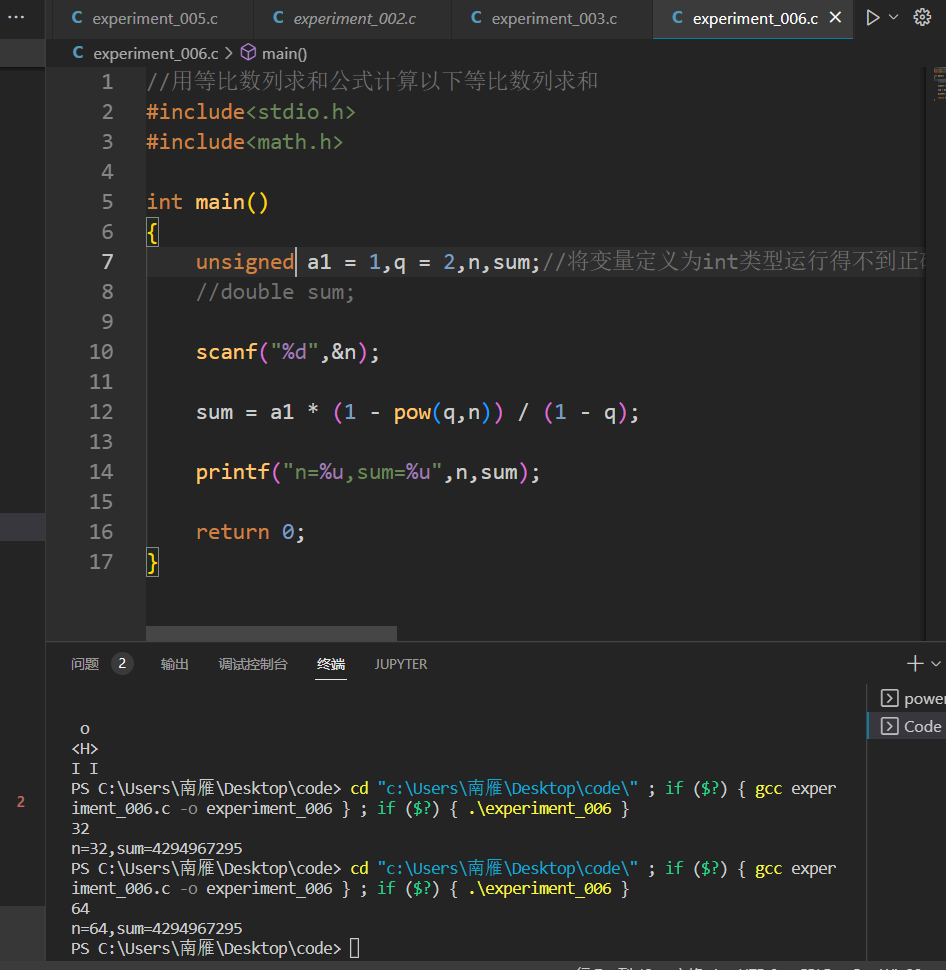Screen dimensions: 946x970
Task: Switch to the experiment_003.c tab
Action: pos(553,19)
